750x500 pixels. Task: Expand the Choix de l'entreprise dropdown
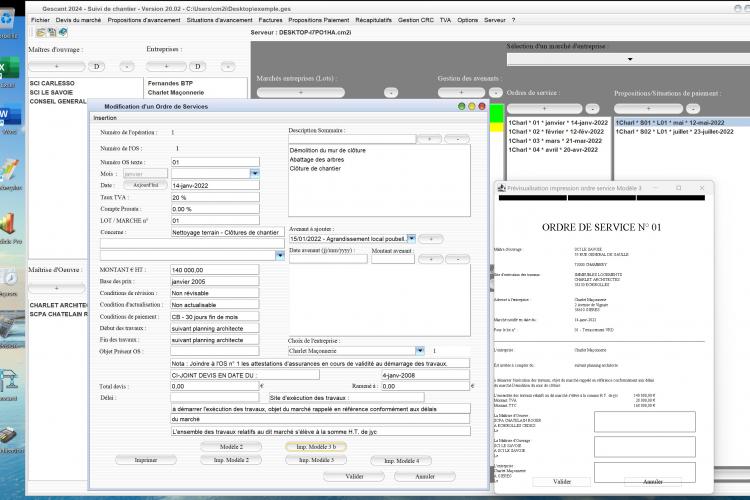coord(419,351)
